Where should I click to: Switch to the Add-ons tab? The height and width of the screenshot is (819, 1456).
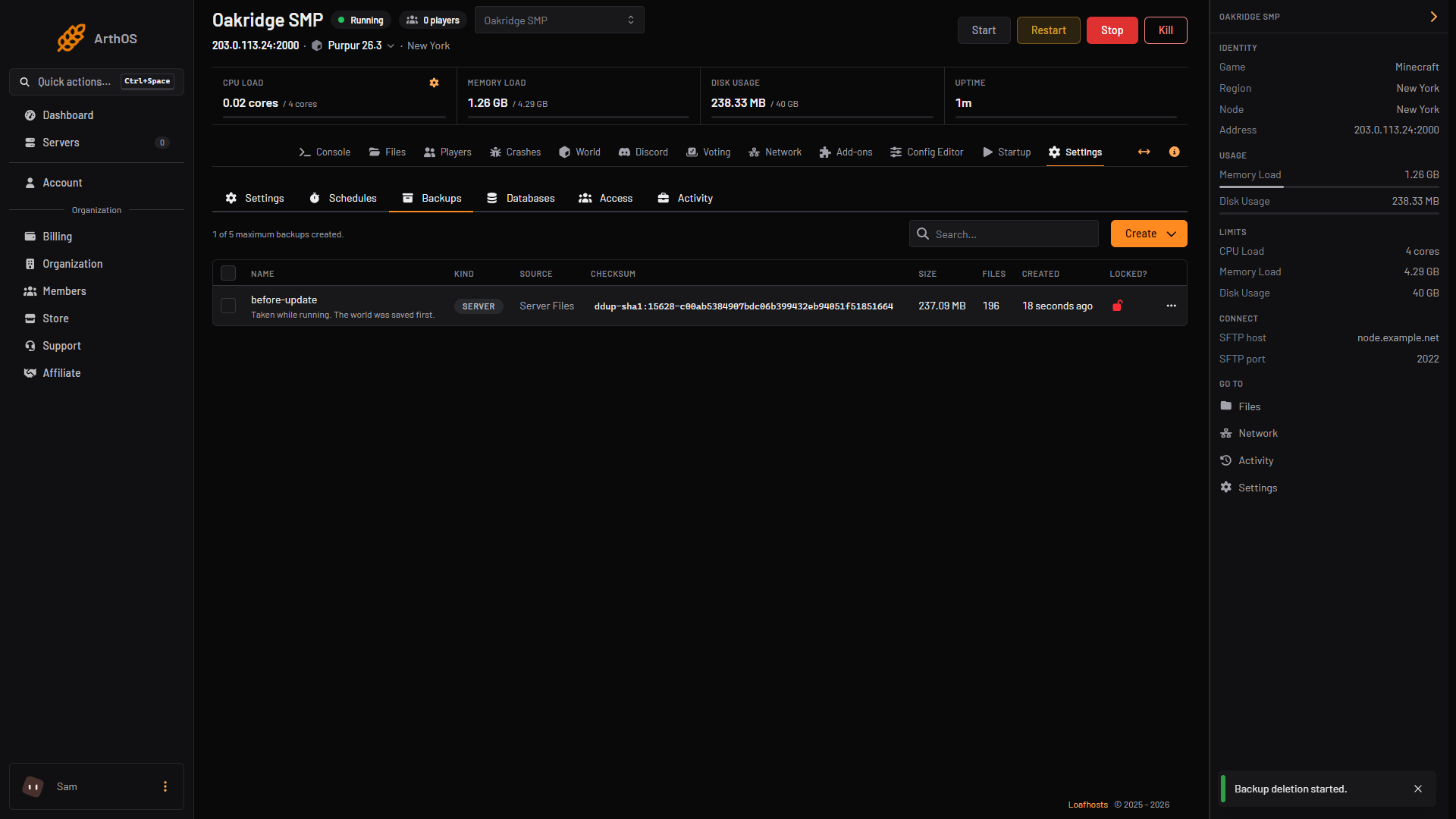846,152
